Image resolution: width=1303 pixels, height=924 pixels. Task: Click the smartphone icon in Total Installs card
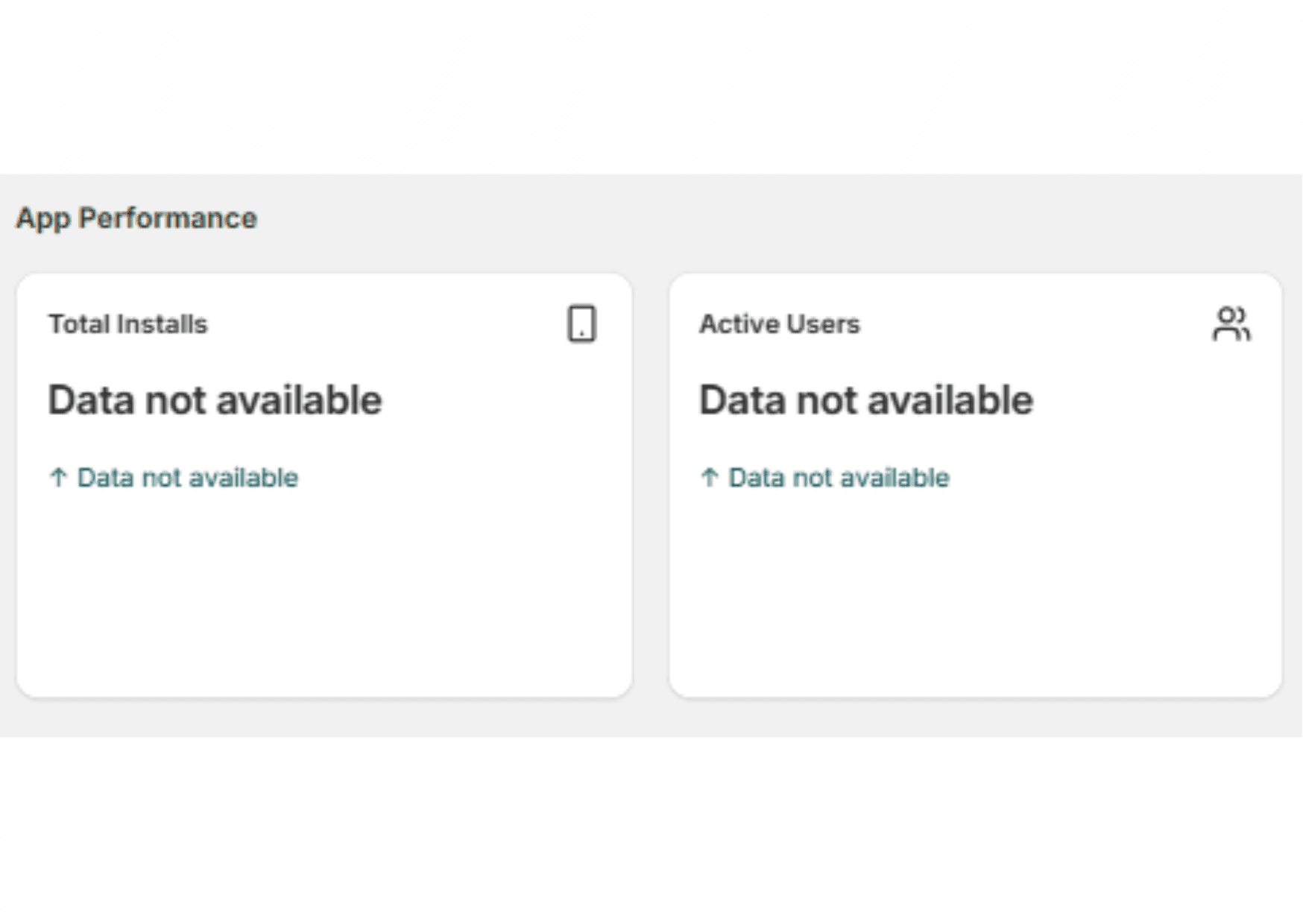point(581,324)
